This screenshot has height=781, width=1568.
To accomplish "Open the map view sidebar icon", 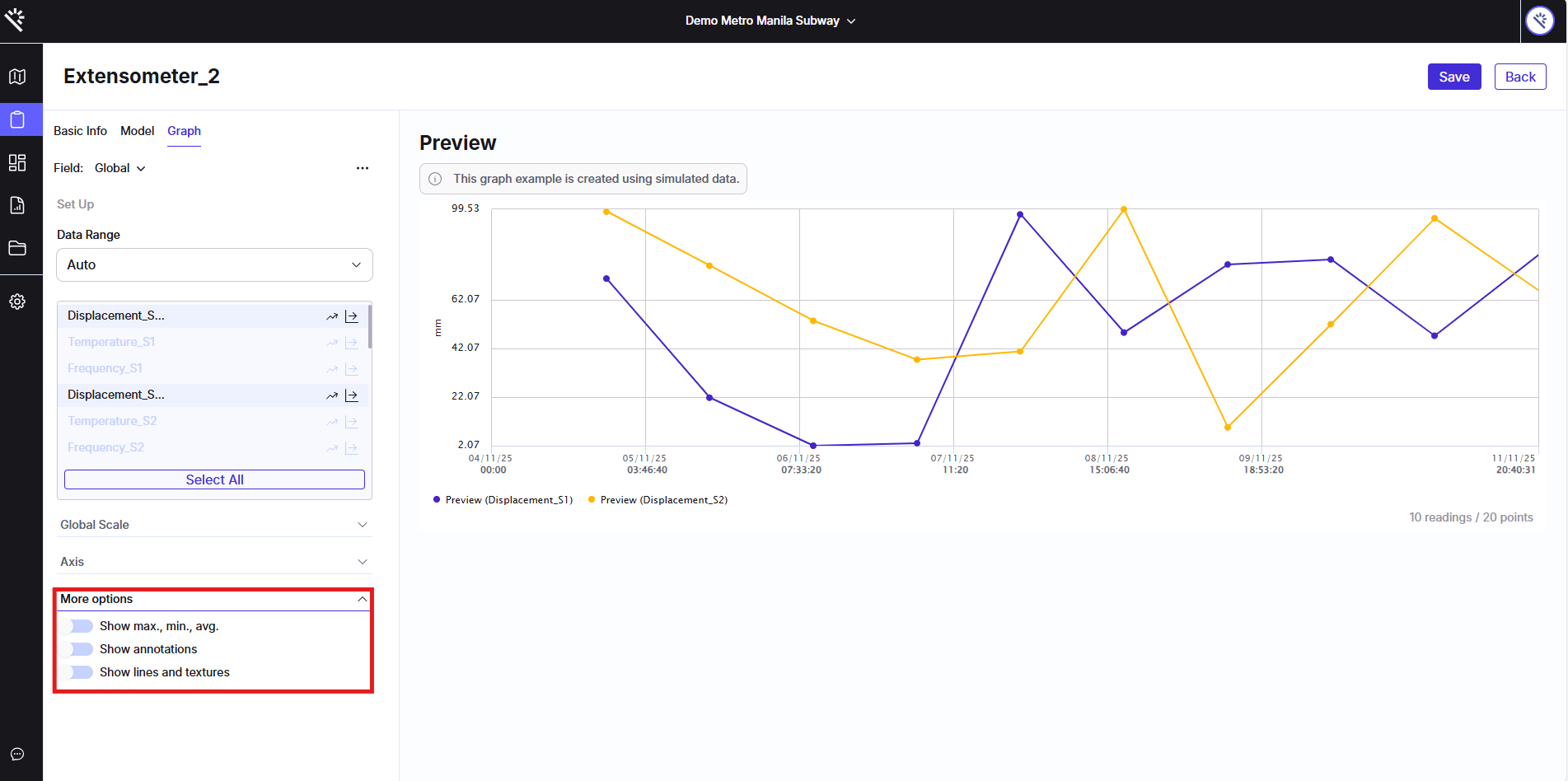I will pos(17,77).
